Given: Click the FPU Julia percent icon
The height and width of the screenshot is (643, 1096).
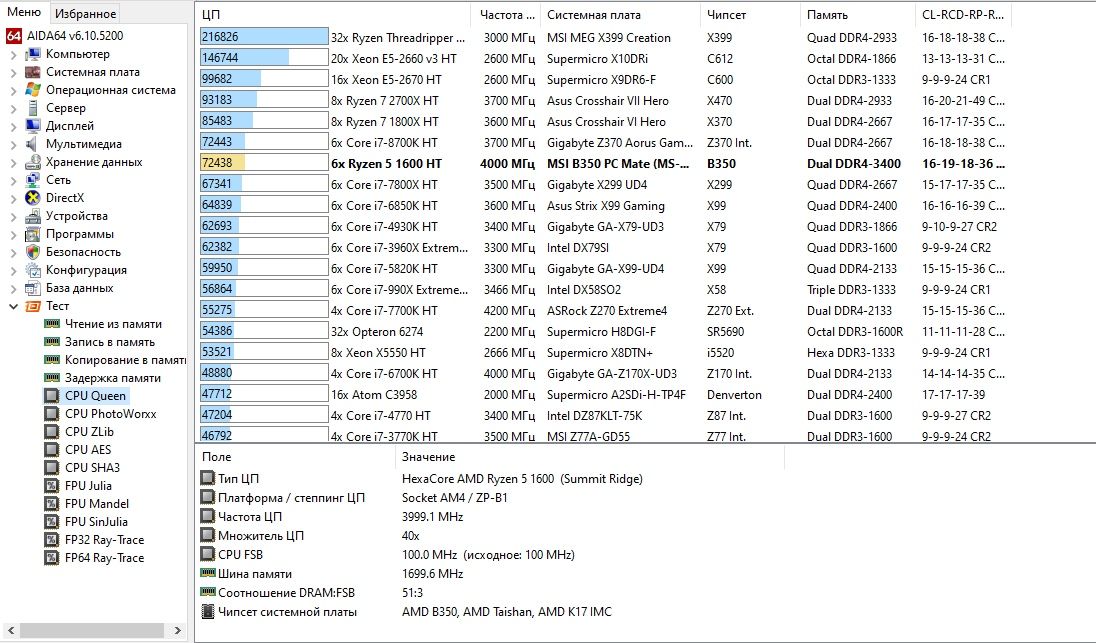Looking at the screenshot, I should coord(52,486).
